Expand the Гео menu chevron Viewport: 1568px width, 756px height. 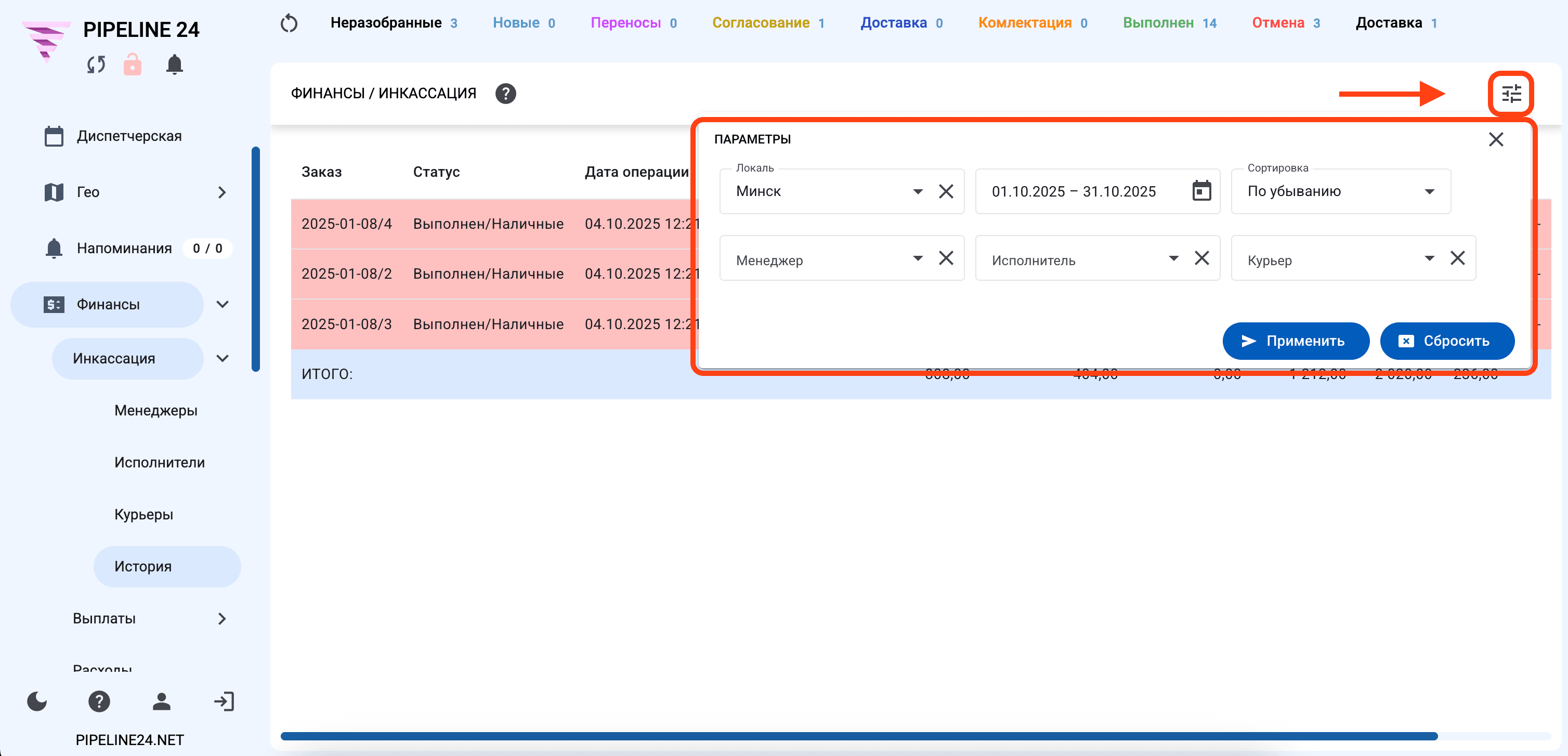point(222,192)
